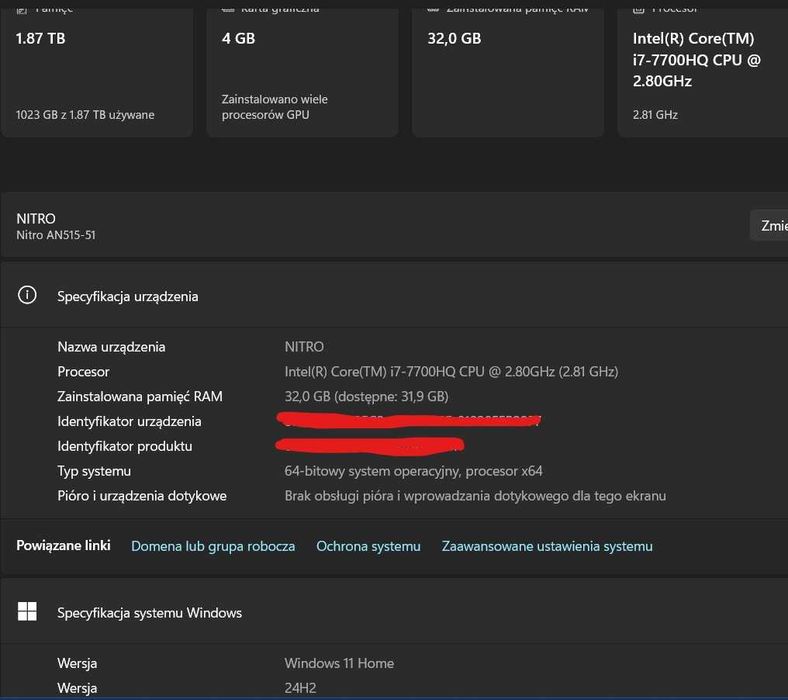
Task: Click the processor value with (2.81 GHz)
Action: click(451, 372)
